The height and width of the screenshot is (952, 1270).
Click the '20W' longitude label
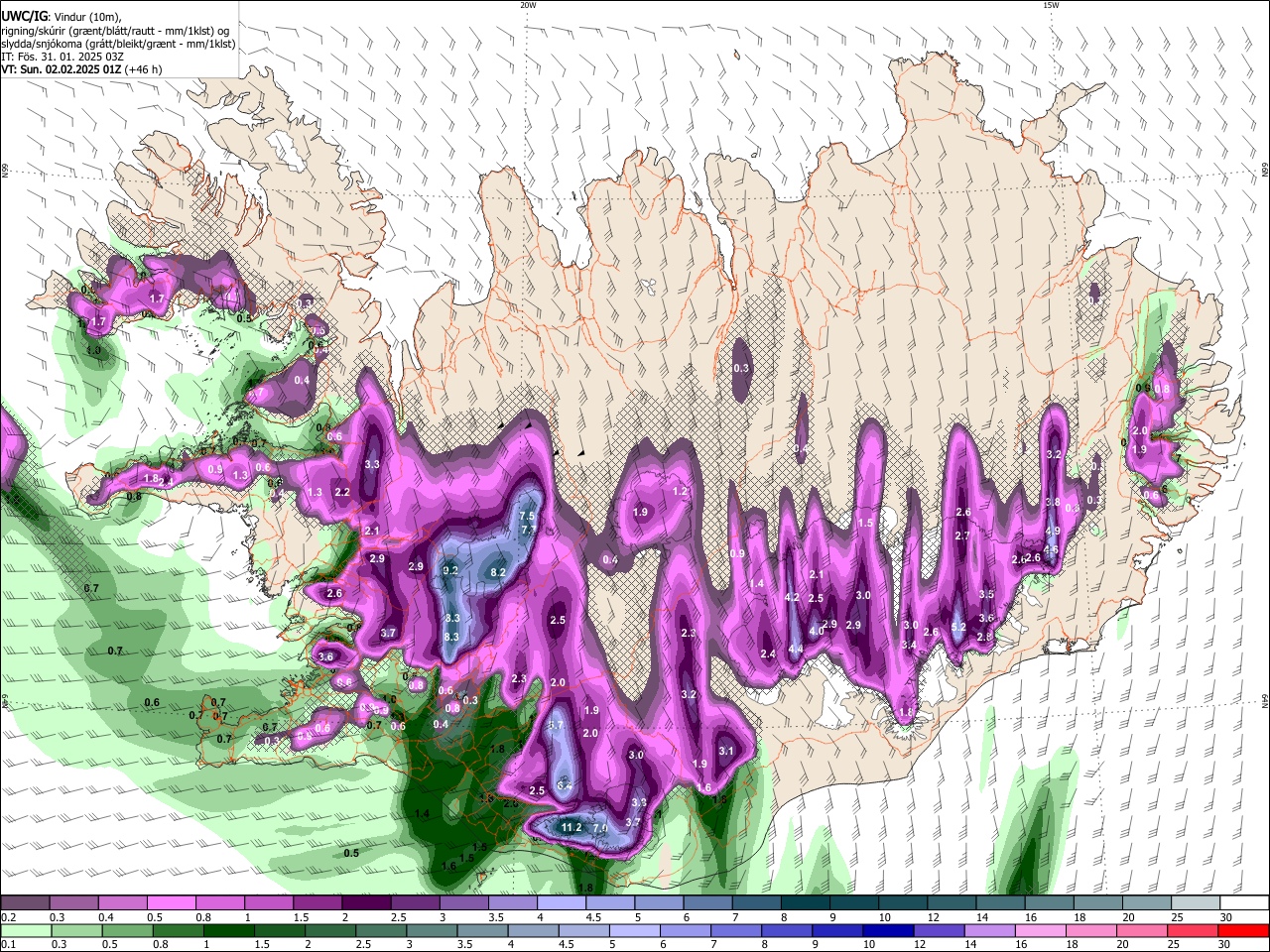(x=528, y=5)
